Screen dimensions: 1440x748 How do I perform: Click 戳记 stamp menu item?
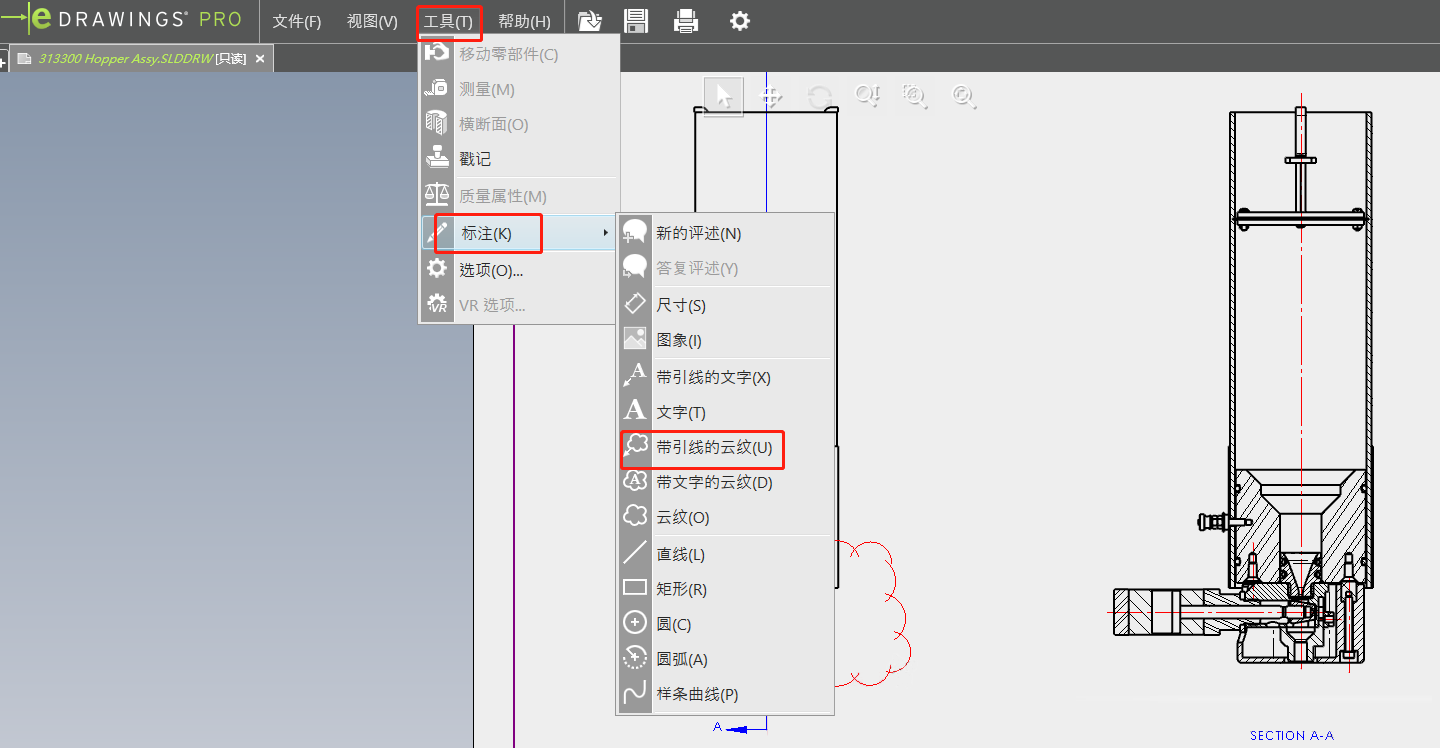point(475,159)
